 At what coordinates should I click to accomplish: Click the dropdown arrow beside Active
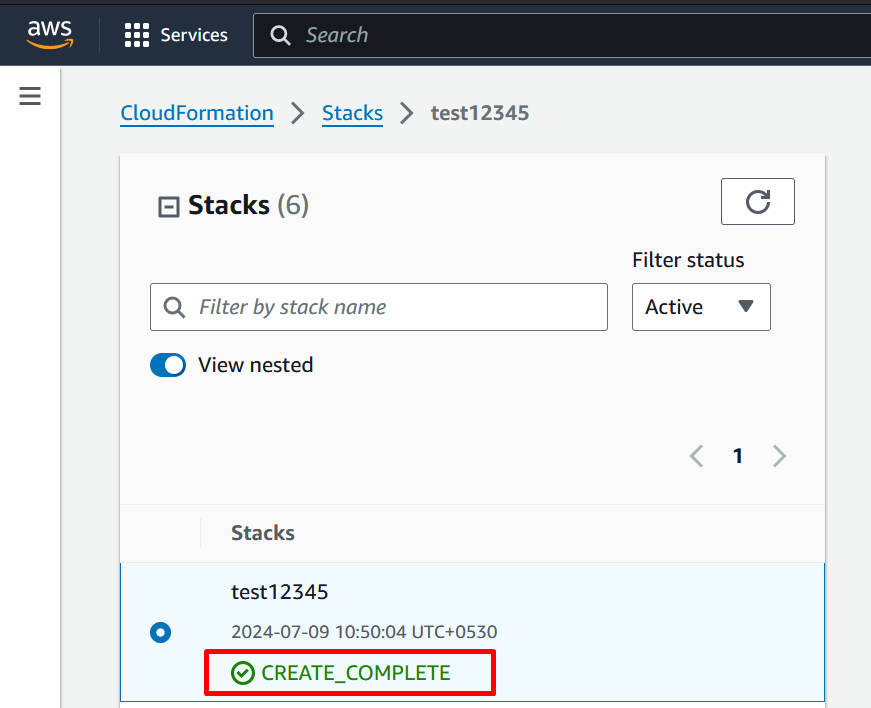point(745,306)
